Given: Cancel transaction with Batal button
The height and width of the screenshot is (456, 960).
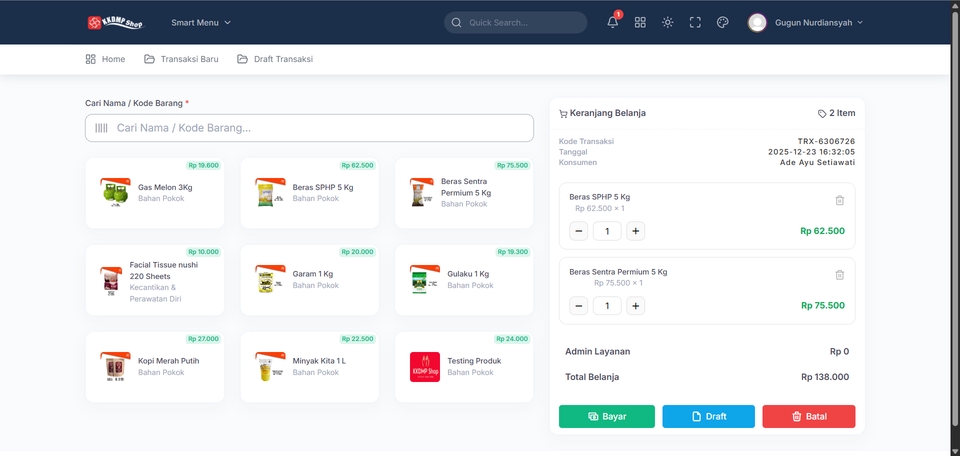Looking at the screenshot, I should (809, 416).
